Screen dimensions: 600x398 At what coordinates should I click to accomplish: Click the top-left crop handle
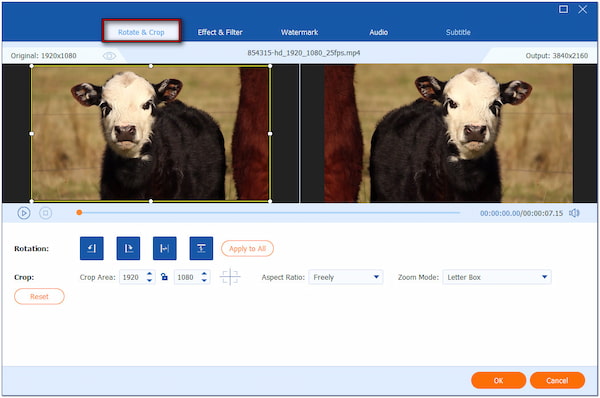pos(31,66)
